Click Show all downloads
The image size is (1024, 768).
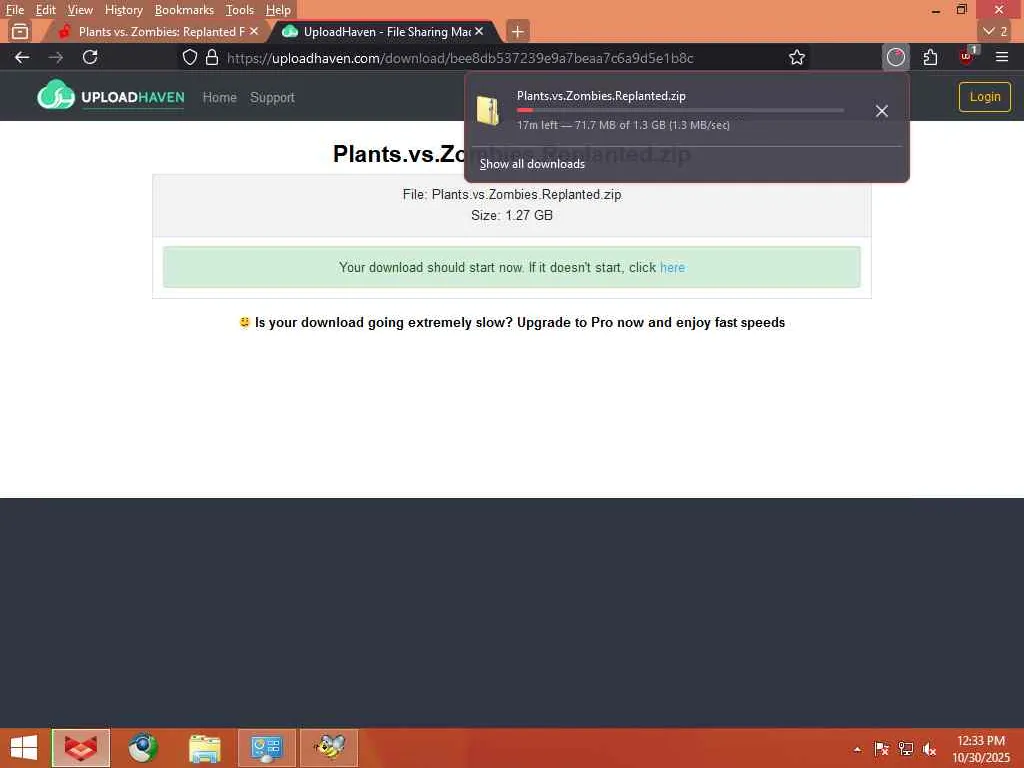(x=532, y=164)
